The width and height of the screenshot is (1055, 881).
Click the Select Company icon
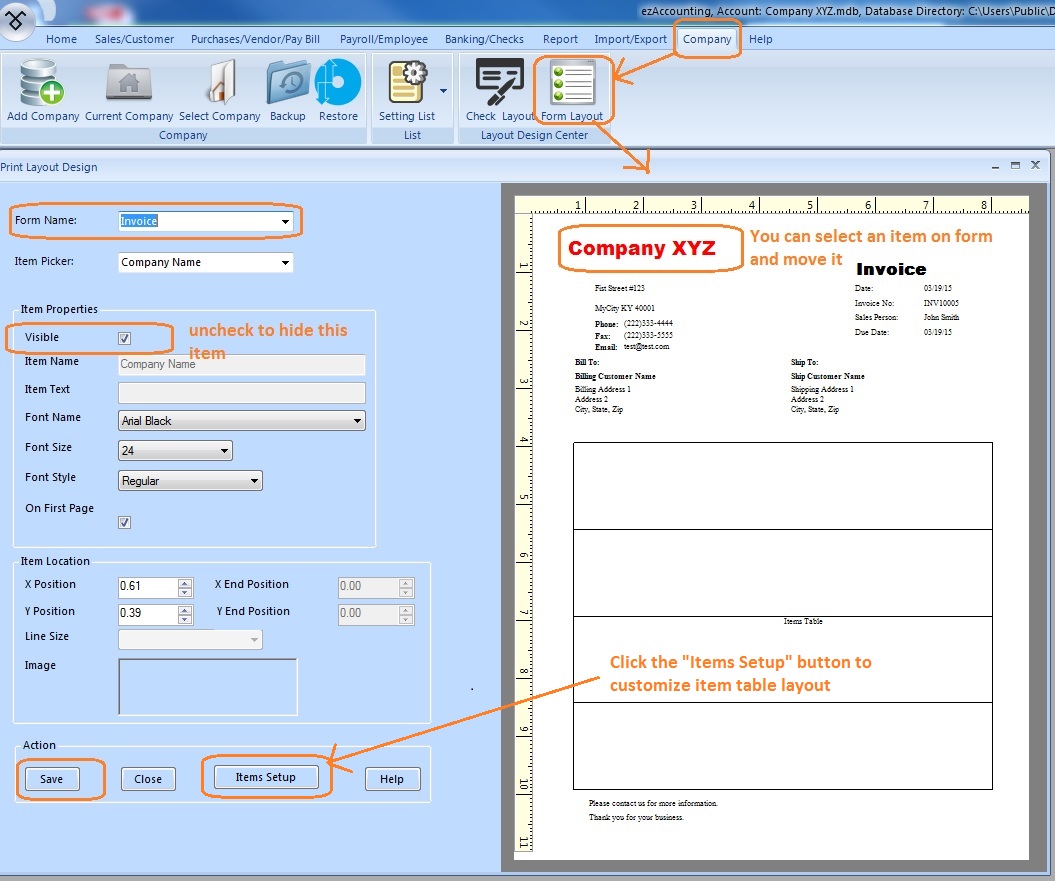pos(220,85)
